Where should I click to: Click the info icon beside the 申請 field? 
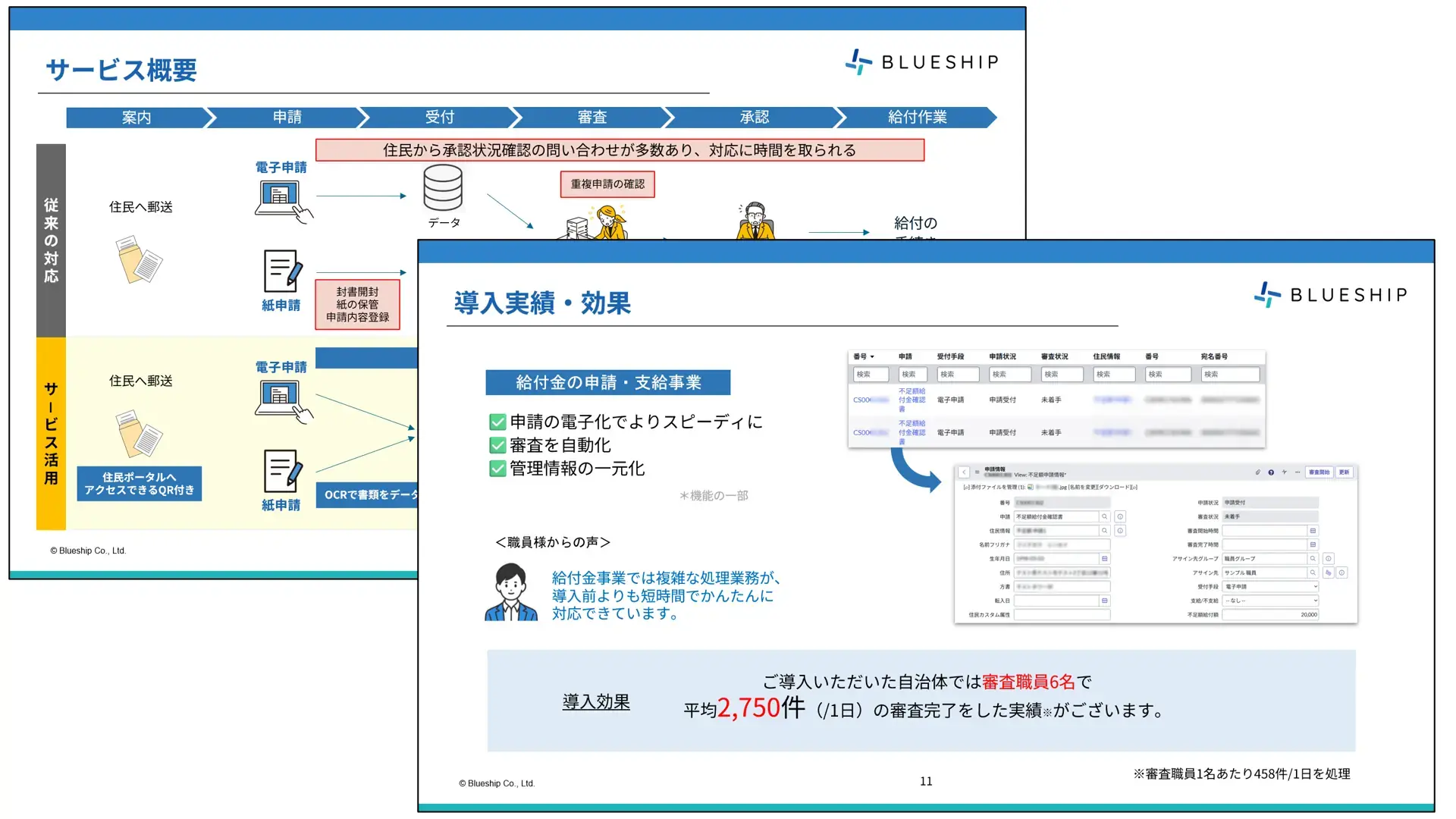coord(1120,516)
